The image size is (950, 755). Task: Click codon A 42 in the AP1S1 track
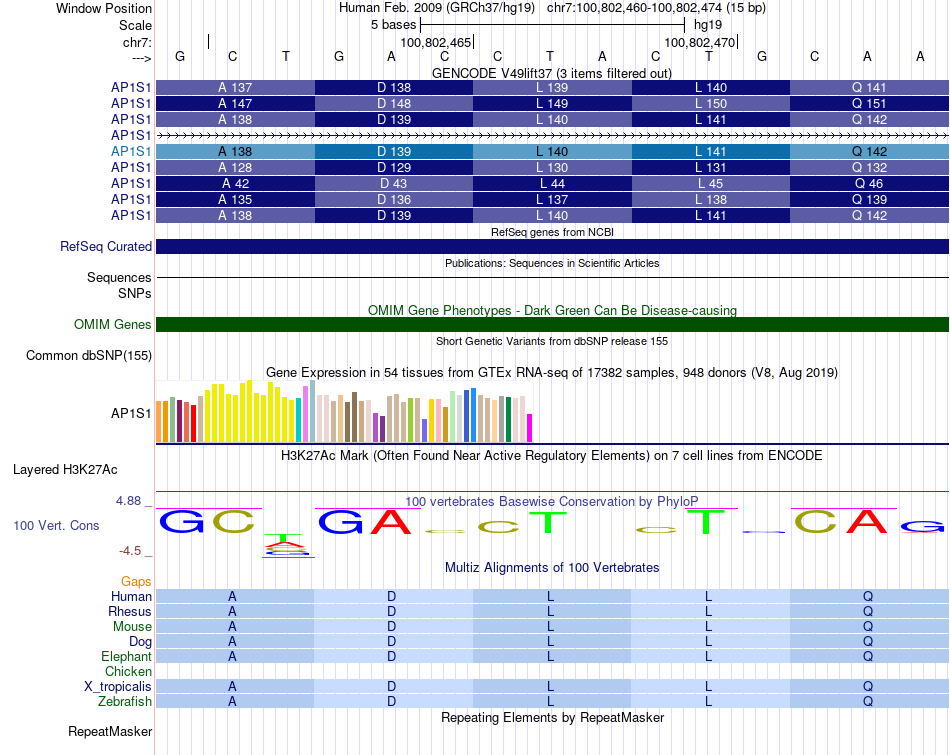point(235,184)
